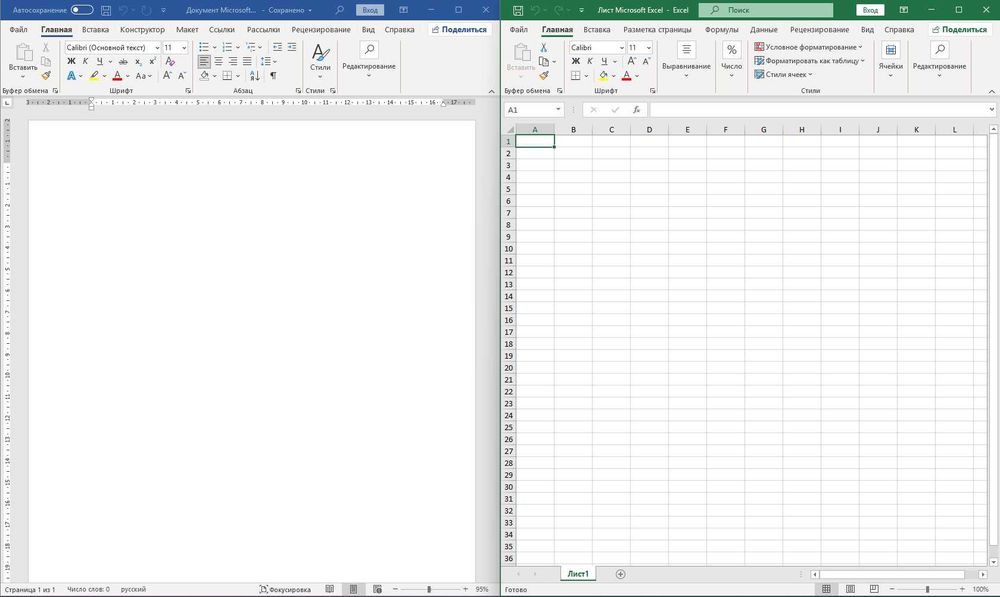Increase font size in Word
The height and width of the screenshot is (597, 1000).
click(167, 75)
